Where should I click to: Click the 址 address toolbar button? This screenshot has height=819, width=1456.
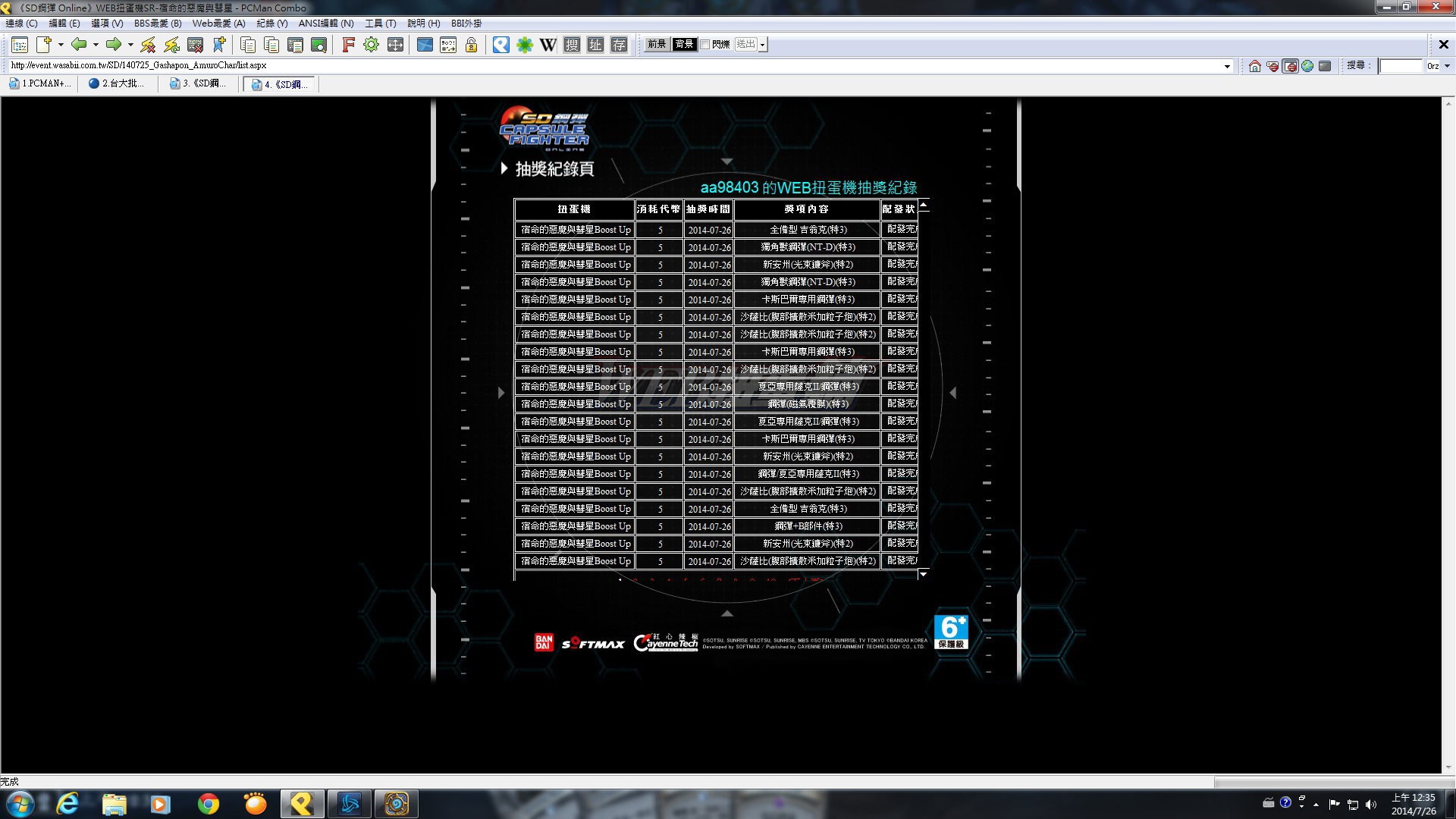pyautogui.click(x=596, y=45)
